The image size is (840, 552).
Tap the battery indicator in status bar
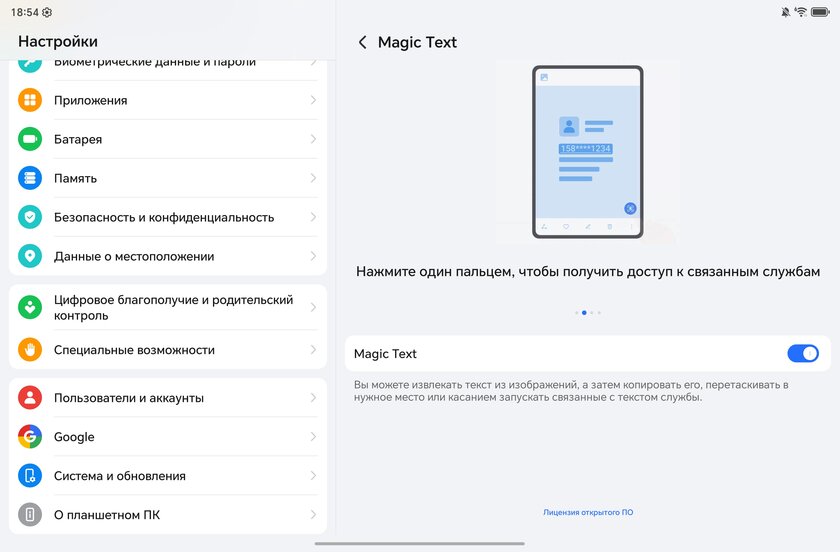[x=820, y=12]
